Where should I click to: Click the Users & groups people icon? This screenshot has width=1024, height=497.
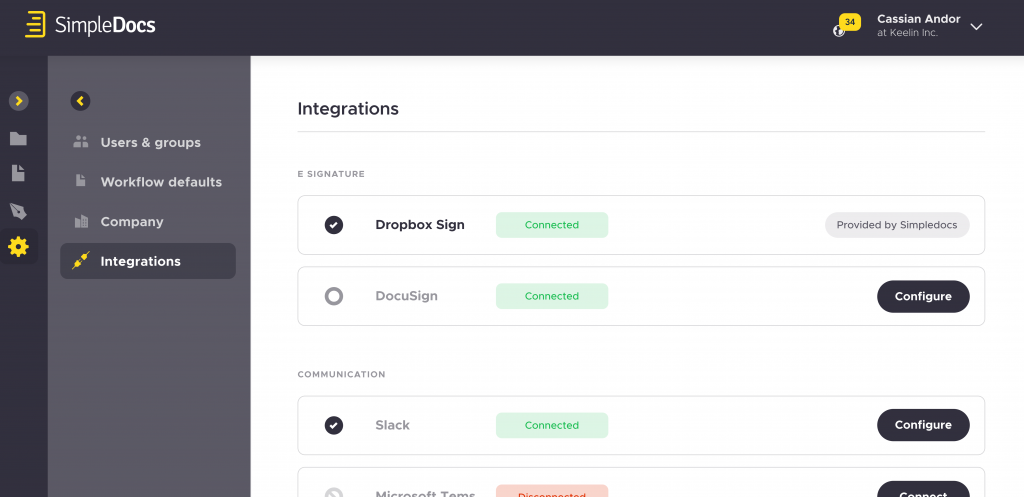[81, 142]
